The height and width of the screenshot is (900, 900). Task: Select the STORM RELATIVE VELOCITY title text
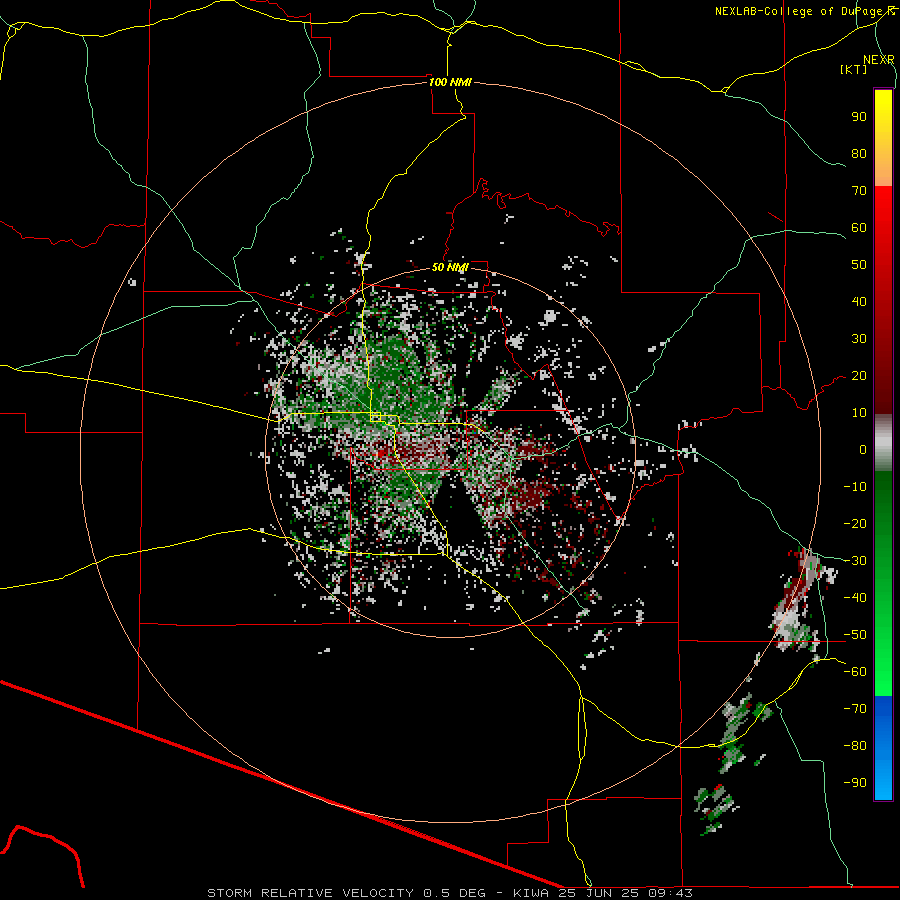(x=310, y=893)
